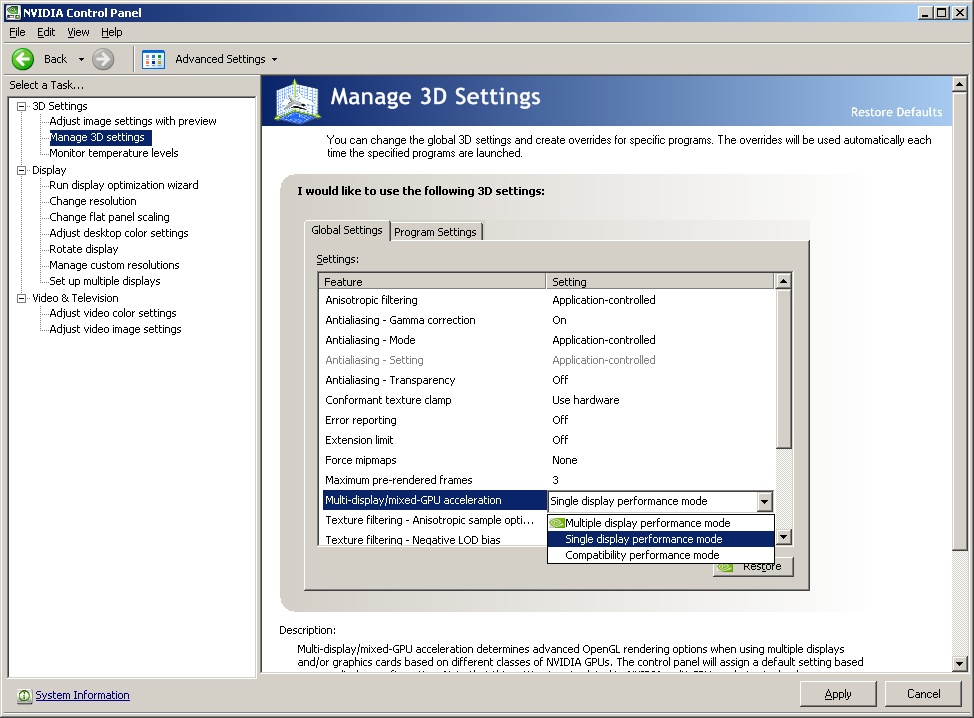Viewport: 974px width, 718px height.
Task: Select Rotate display task
Action: pos(84,249)
